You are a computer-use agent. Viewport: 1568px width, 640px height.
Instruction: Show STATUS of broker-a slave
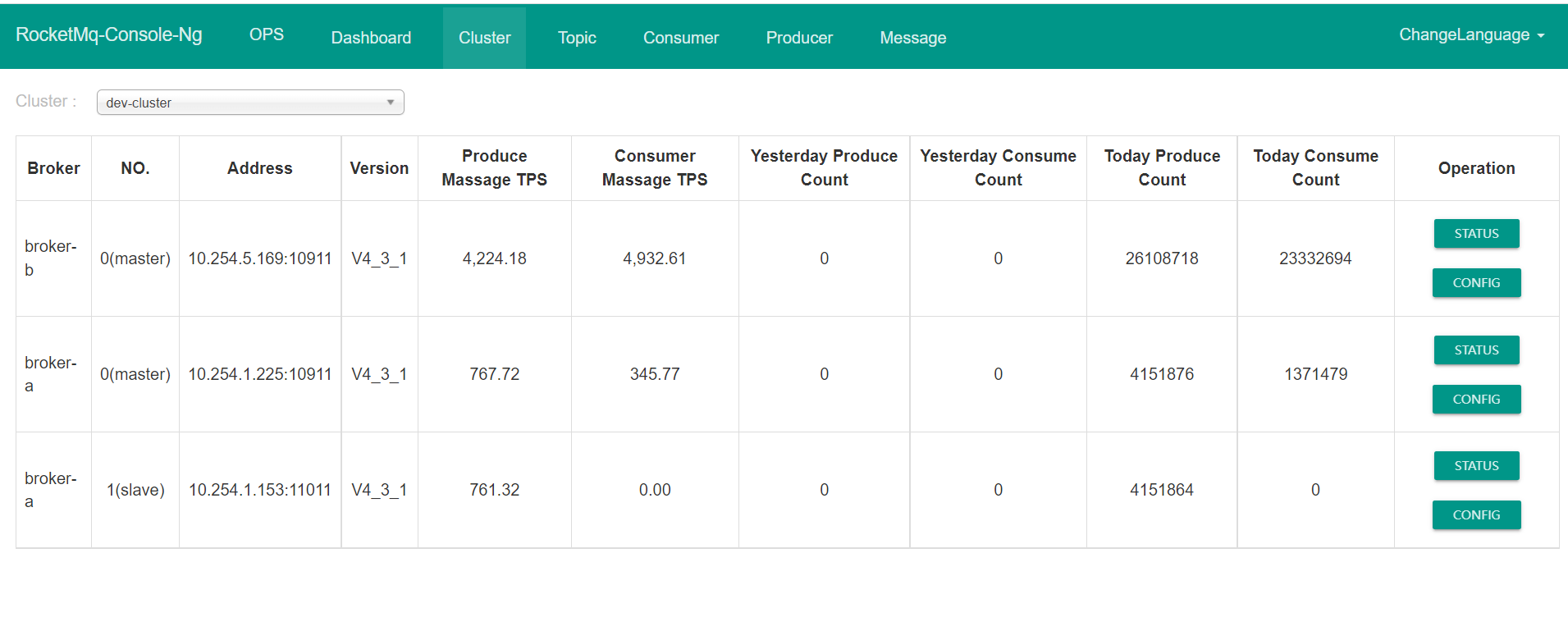1476,466
